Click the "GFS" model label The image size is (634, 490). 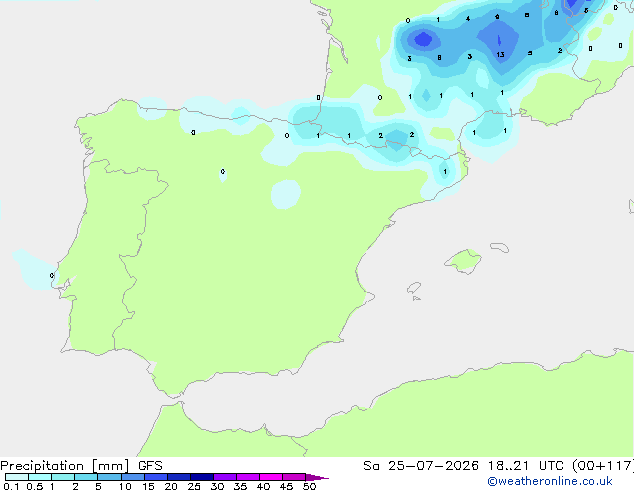point(150,466)
